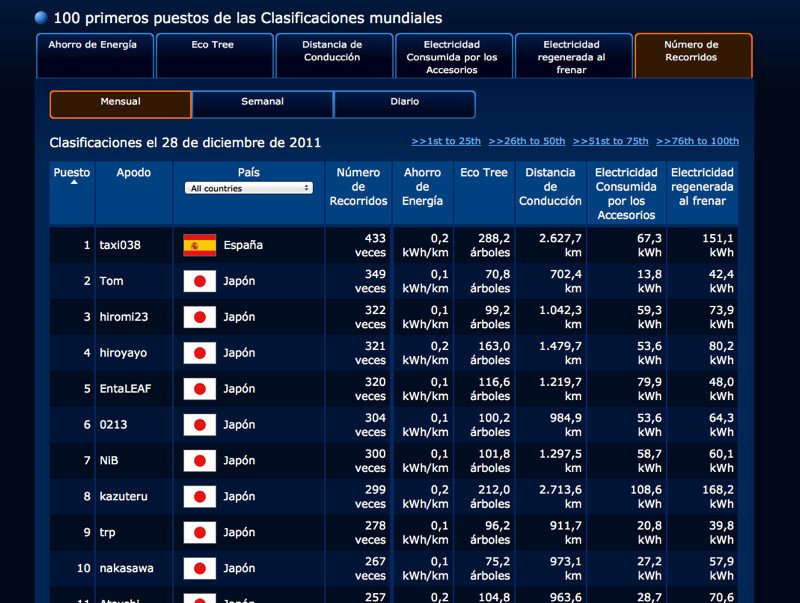Click the Número de Recorridos column header
This screenshot has width=800, height=603.
[x=358, y=187]
